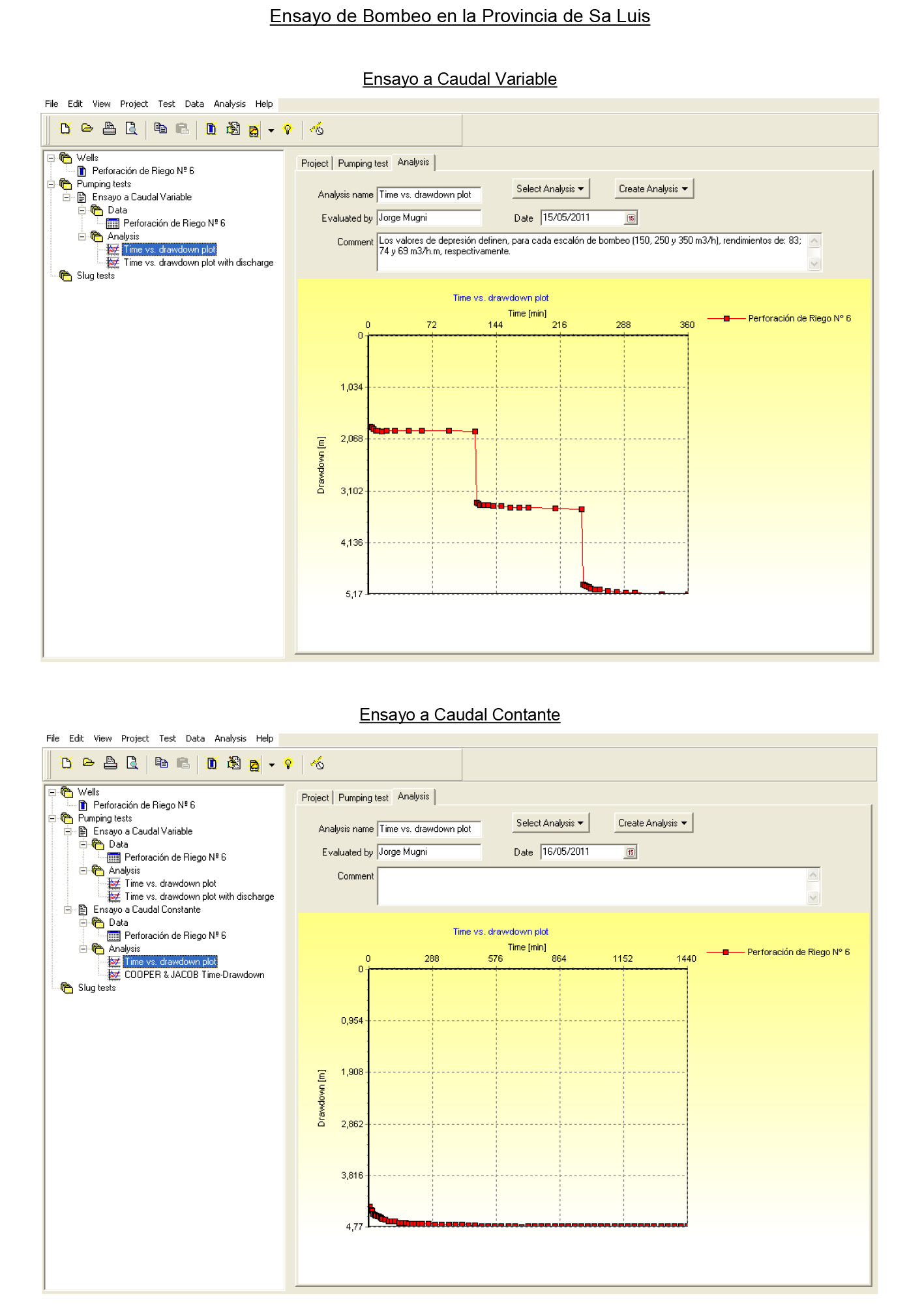Select 'Ensayo a Caudal Constante' in bottom tree
Screen dimensions: 924x1304
click(x=147, y=910)
